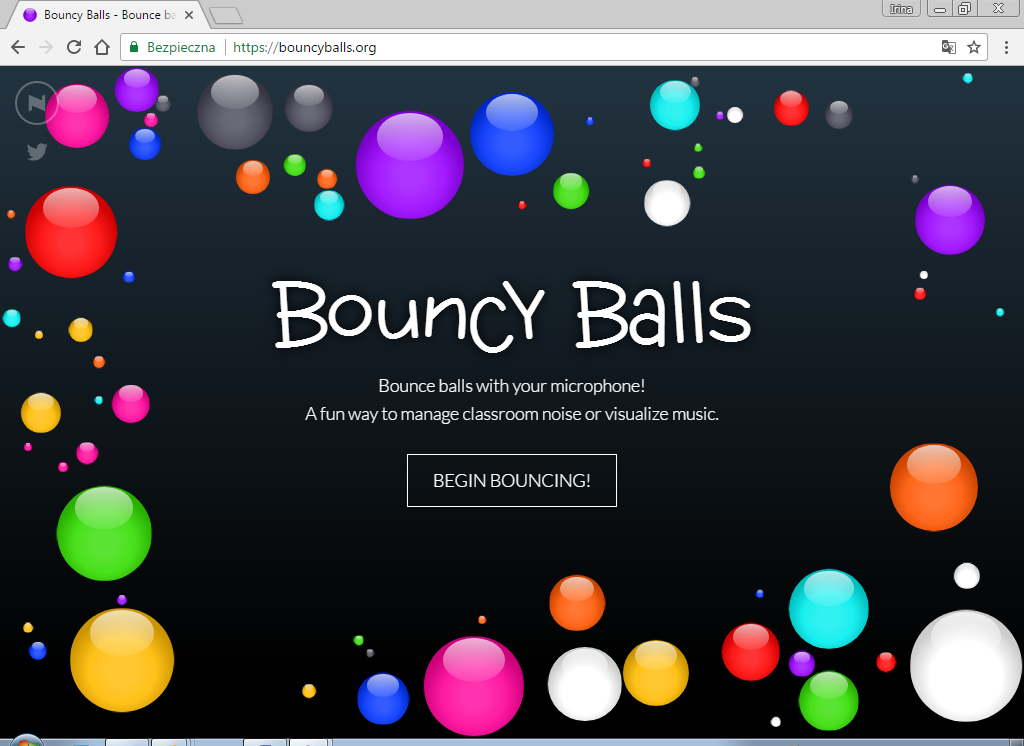1024x746 pixels.
Task: Click the Bezpieczna secure label
Action: click(181, 47)
